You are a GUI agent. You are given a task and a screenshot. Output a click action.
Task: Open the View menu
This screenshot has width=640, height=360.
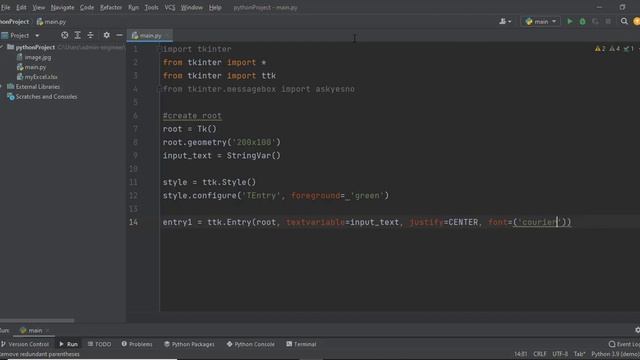pyautogui.click(x=39, y=7)
